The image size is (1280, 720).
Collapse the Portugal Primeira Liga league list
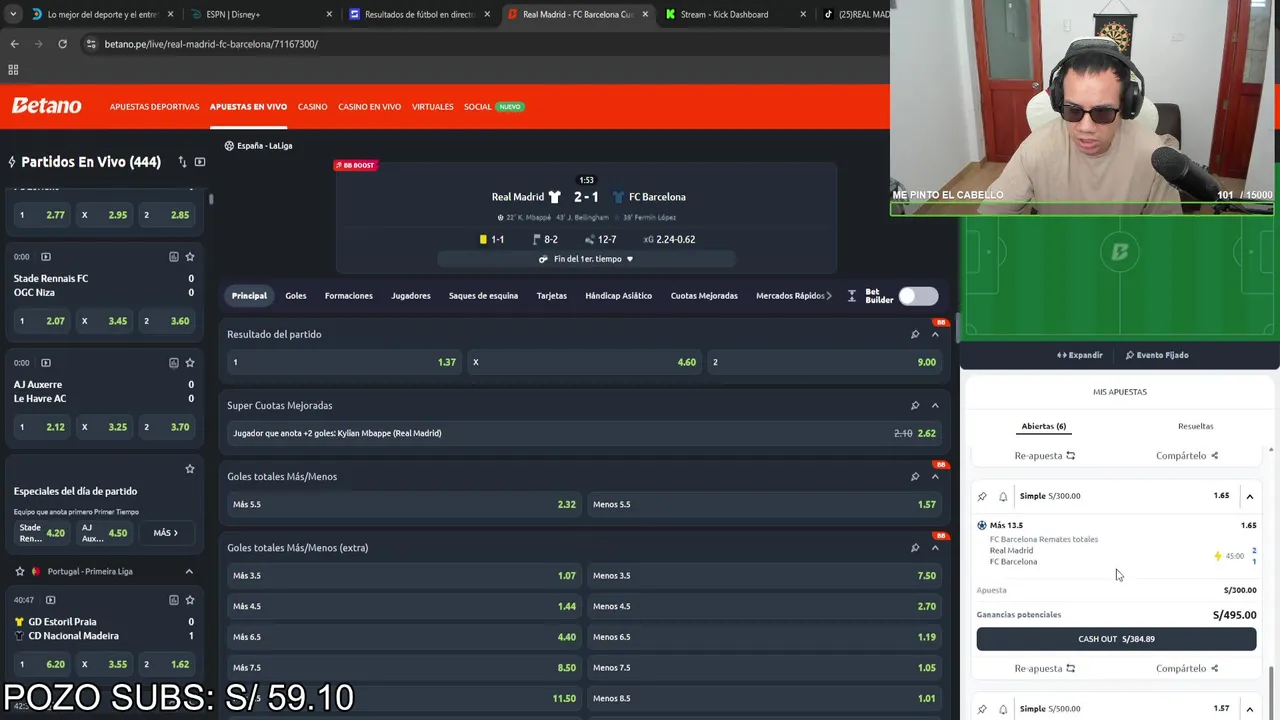point(189,571)
